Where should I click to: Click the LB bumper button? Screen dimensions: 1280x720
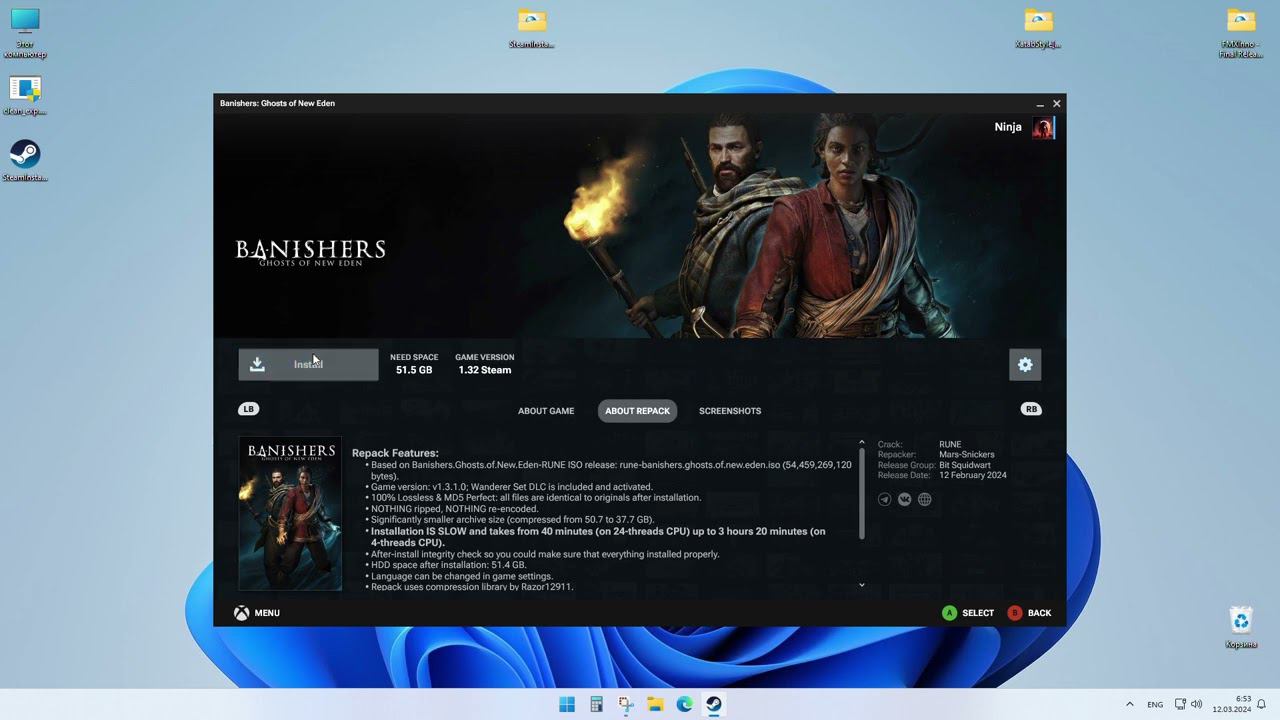tap(248, 409)
